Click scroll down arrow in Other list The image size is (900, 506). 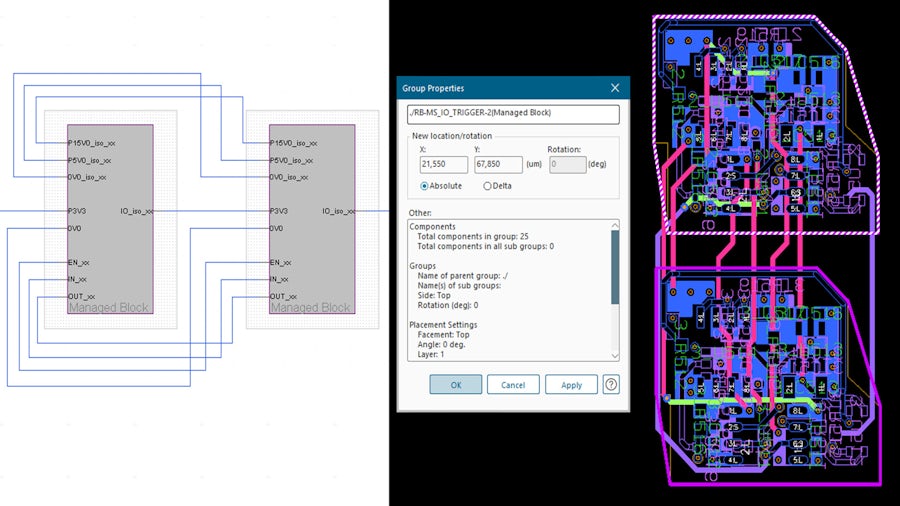[x=615, y=355]
